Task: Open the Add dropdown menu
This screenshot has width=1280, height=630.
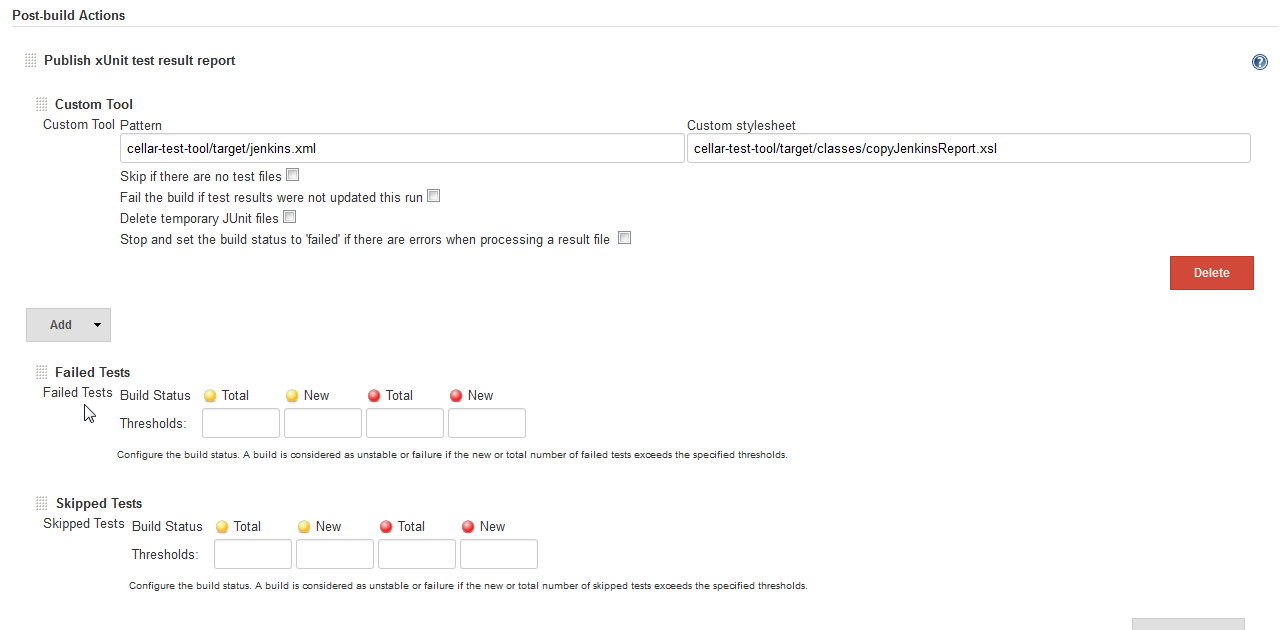Action: [x=68, y=325]
